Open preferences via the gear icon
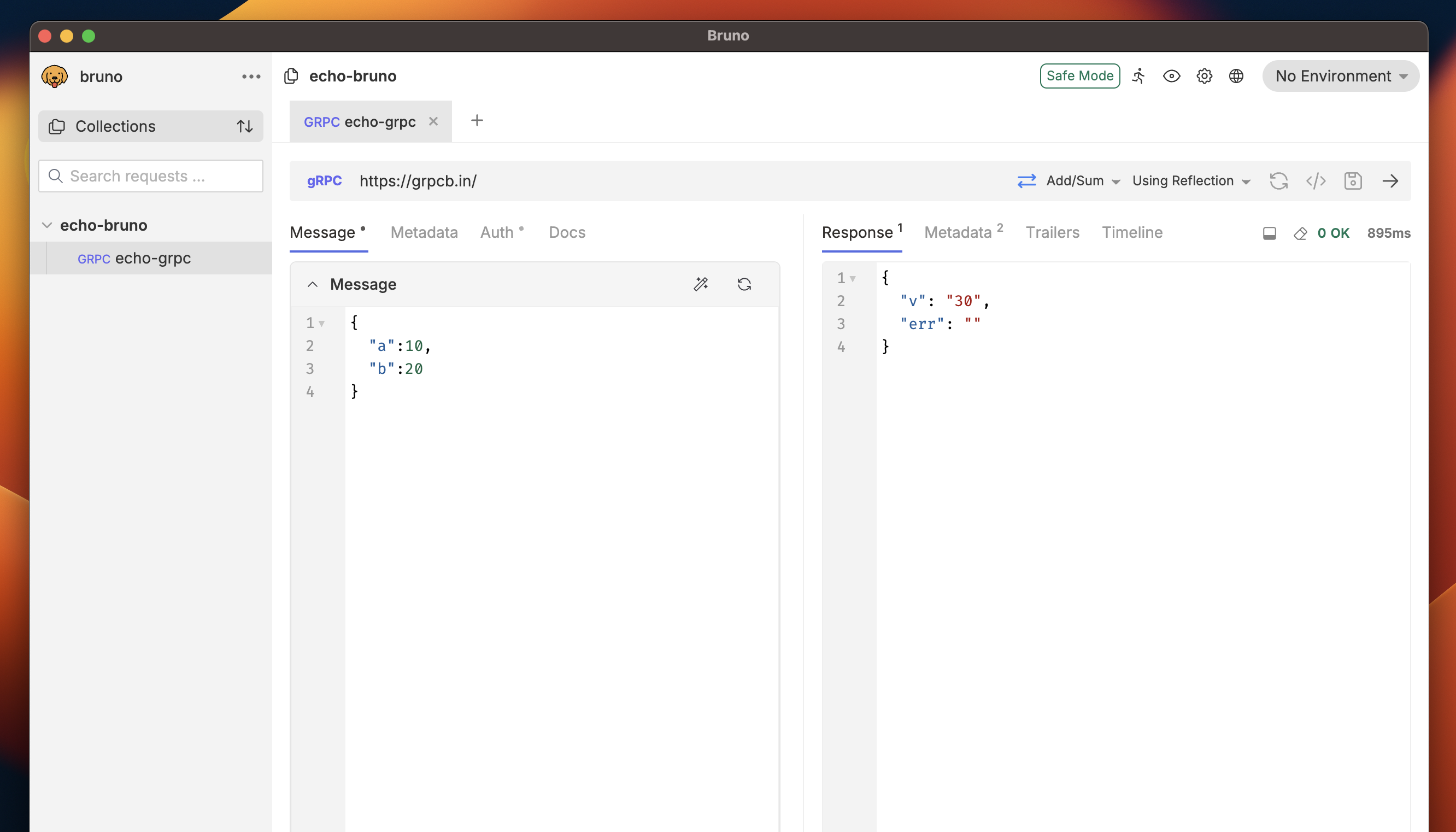 tap(1204, 76)
